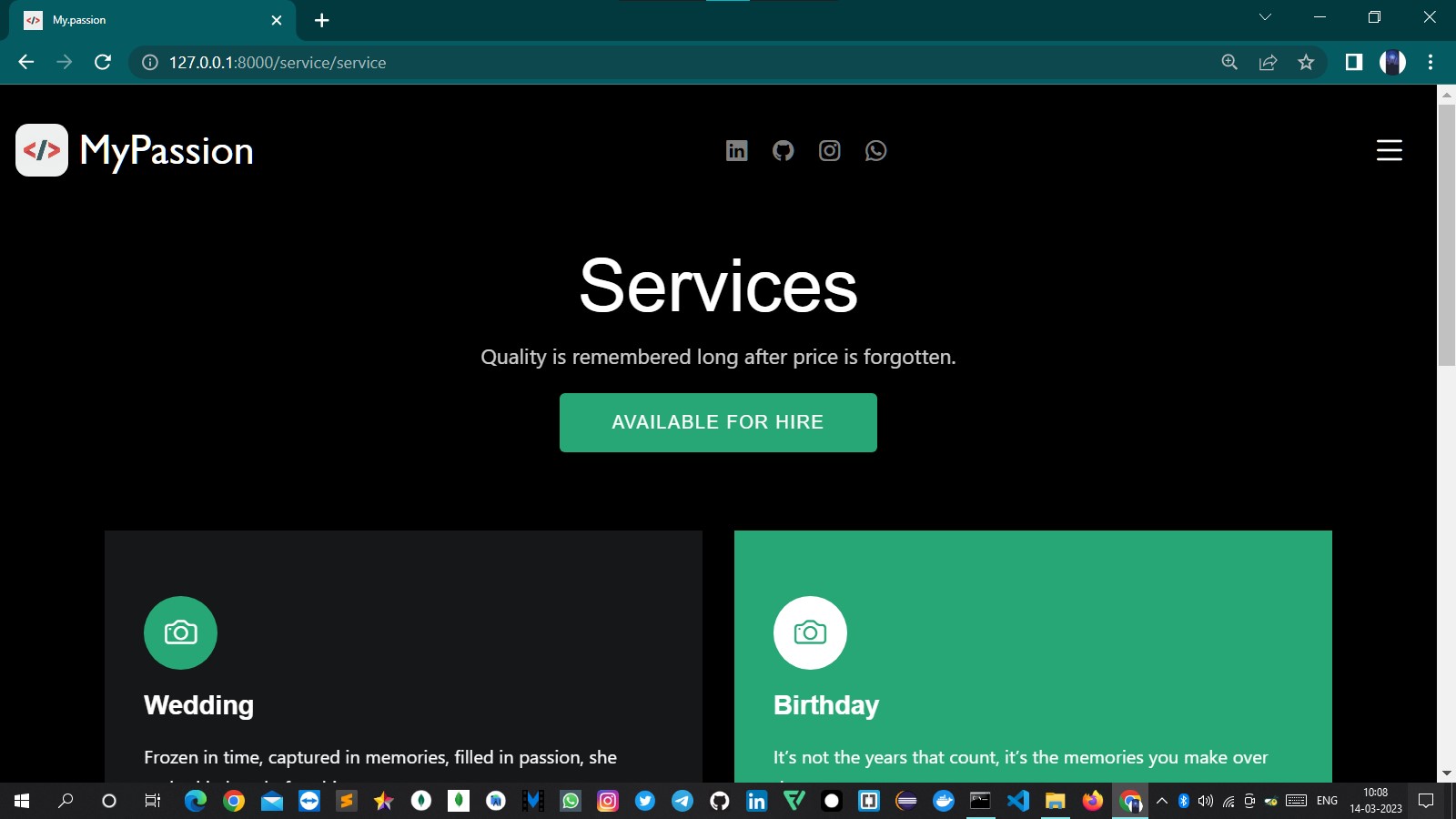
Task: Click the forward navigation arrow
Action: (64, 62)
